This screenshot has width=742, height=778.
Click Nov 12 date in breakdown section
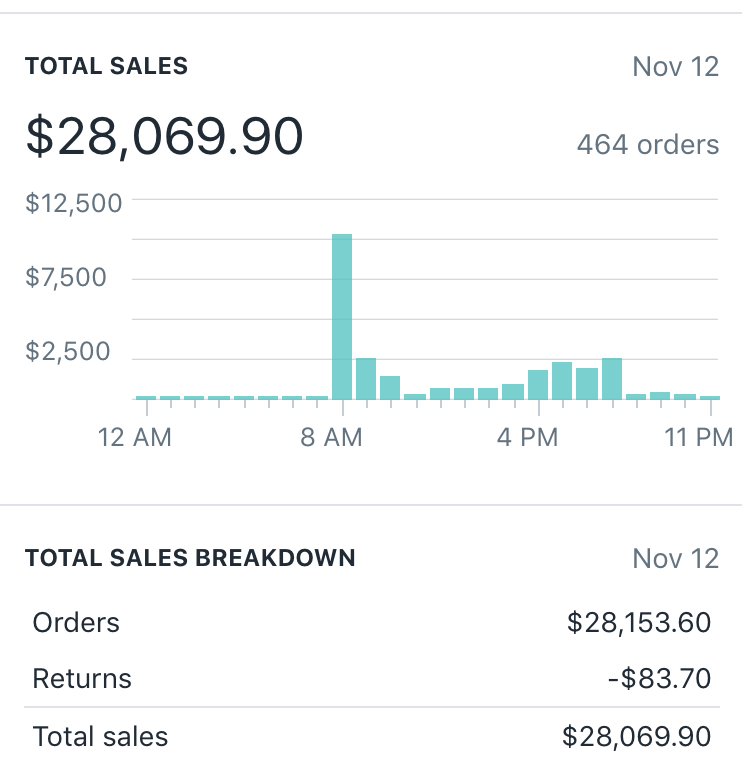click(x=675, y=558)
